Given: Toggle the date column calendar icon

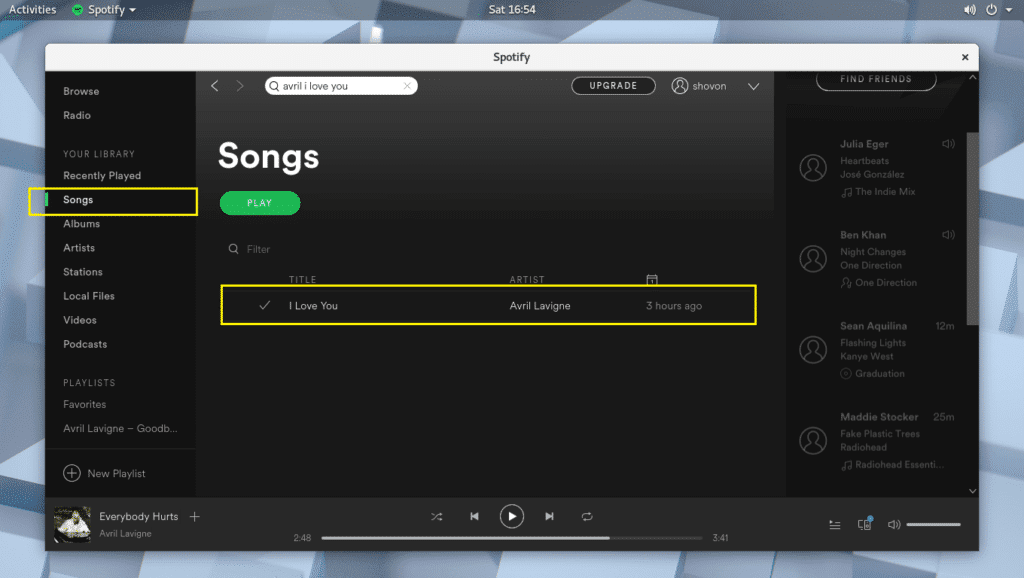Looking at the screenshot, I should tap(652, 279).
